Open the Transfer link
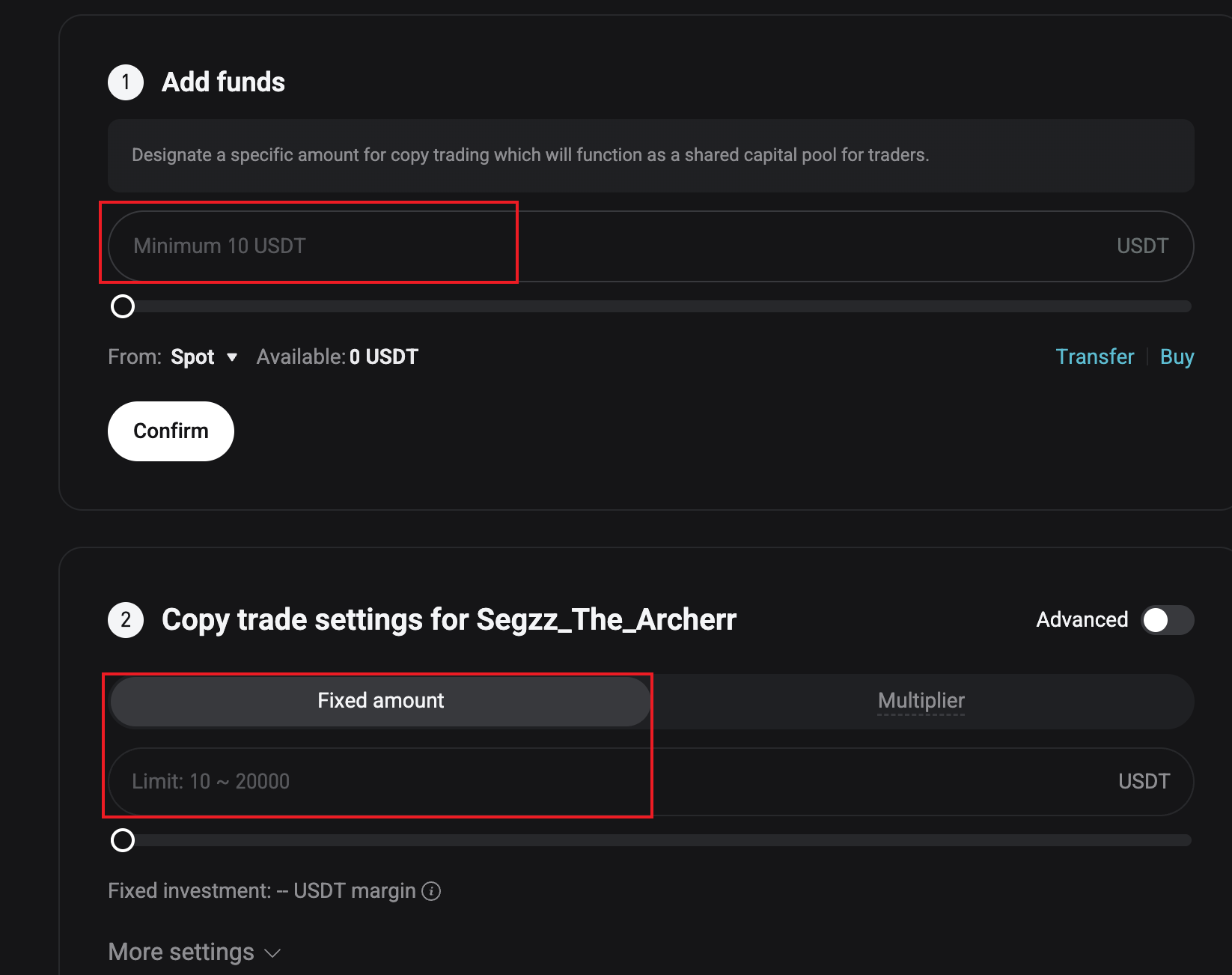Image resolution: width=1232 pixels, height=975 pixels. coord(1094,357)
